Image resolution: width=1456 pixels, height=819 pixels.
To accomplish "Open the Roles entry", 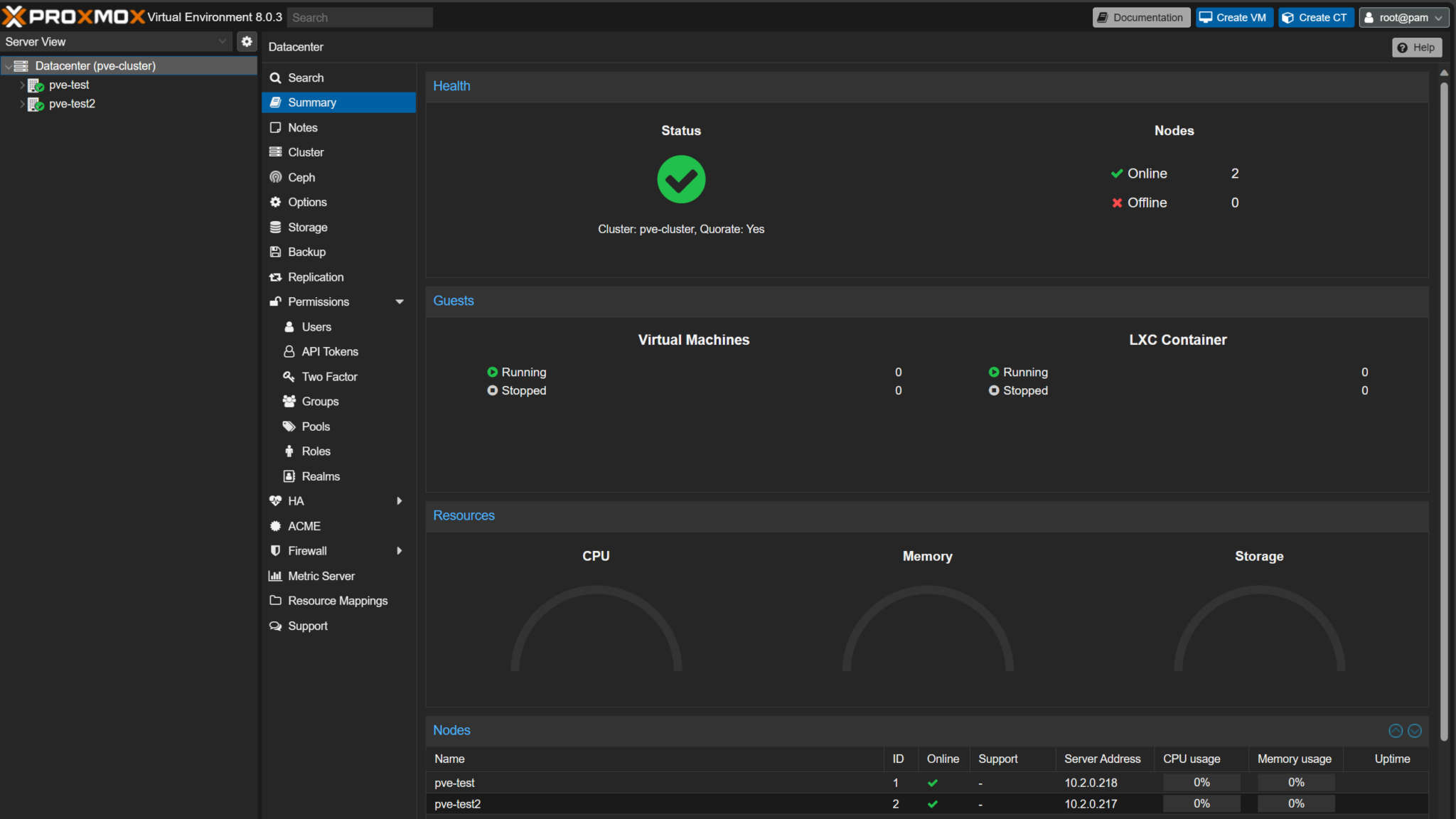I will 338,451.
